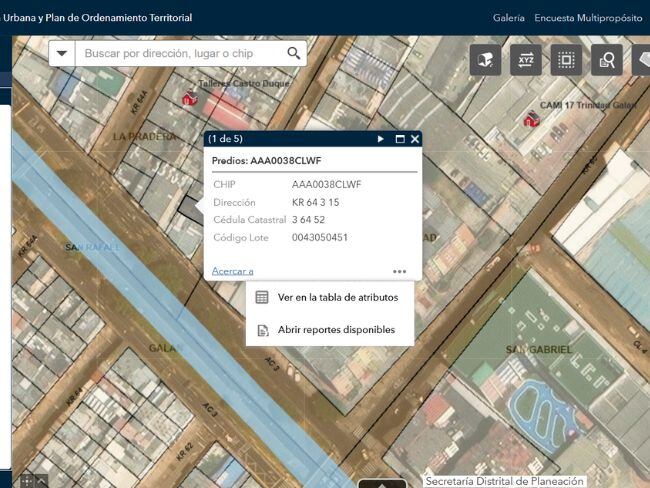Select 'Ver en la tabla de atributos'
The image size is (650, 488).
pyautogui.click(x=337, y=297)
